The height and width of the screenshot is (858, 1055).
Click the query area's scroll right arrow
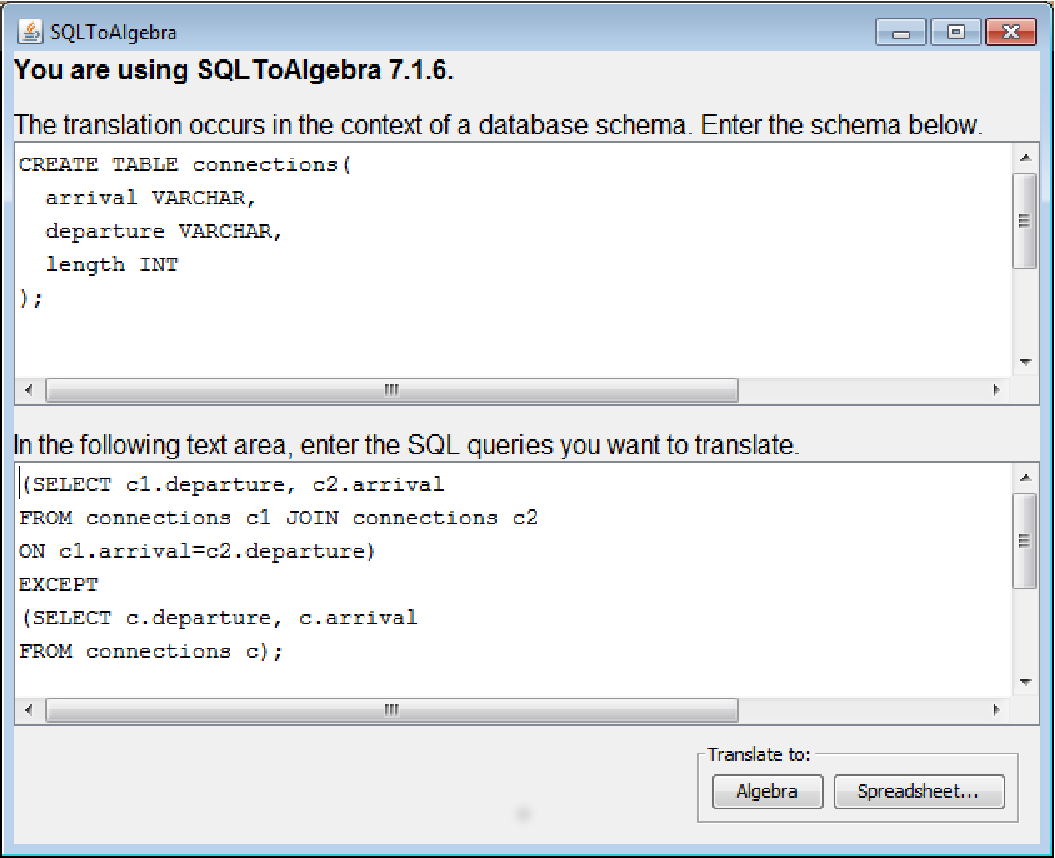[996, 710]
